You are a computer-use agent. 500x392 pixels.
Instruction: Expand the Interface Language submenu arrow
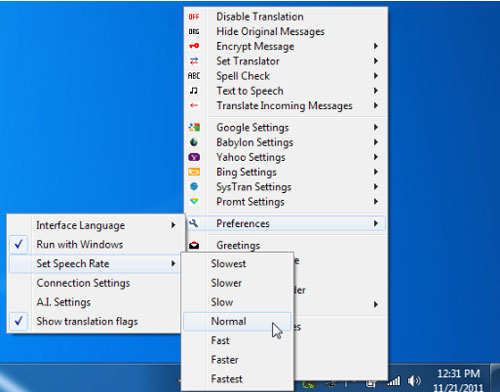173,225
